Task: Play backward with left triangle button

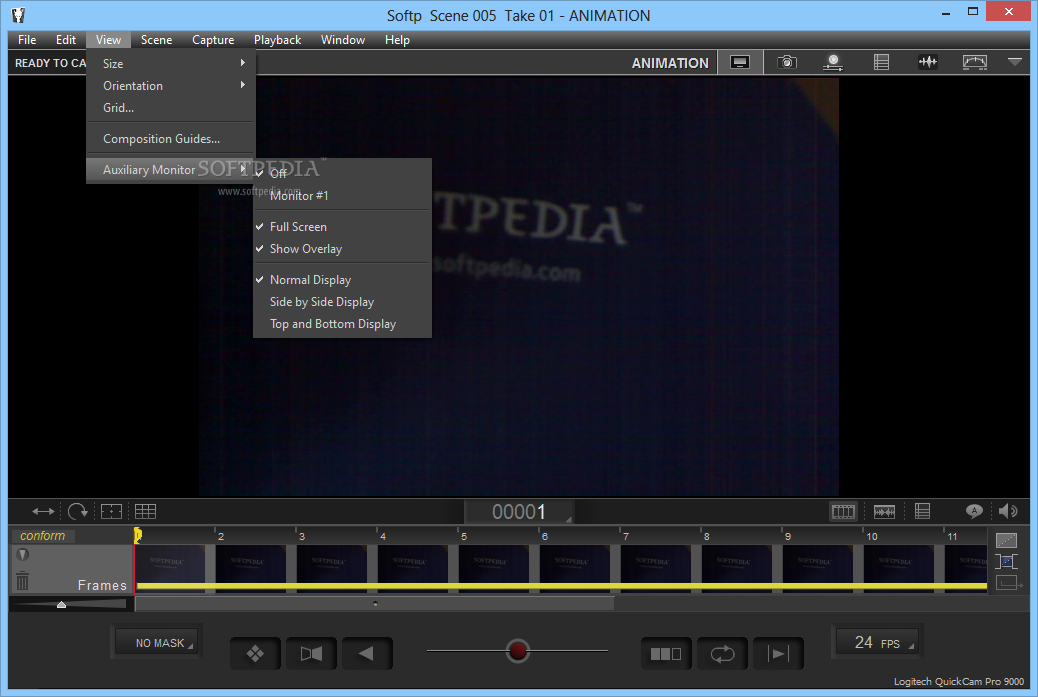Action: coord(367,654)
